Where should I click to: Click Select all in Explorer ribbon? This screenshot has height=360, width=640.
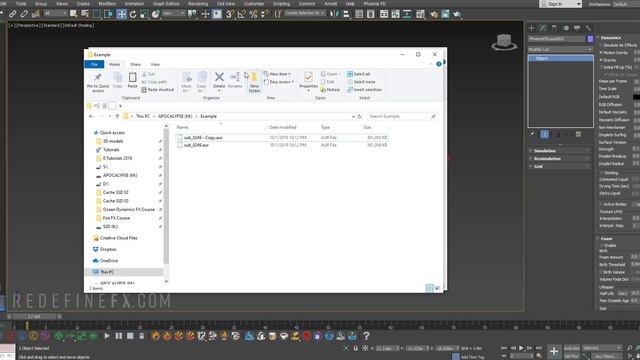(359, 74)
